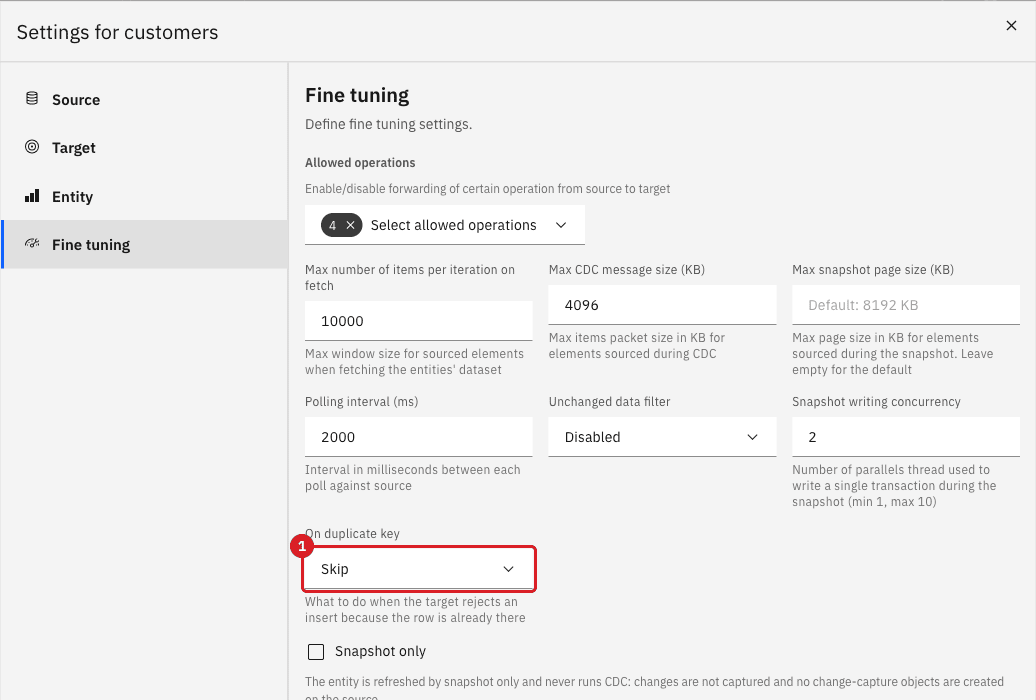Click the Settings for customers title
Image resolution: width=1036 pixels, height=700 pixels.
click(x=118, y=32)
